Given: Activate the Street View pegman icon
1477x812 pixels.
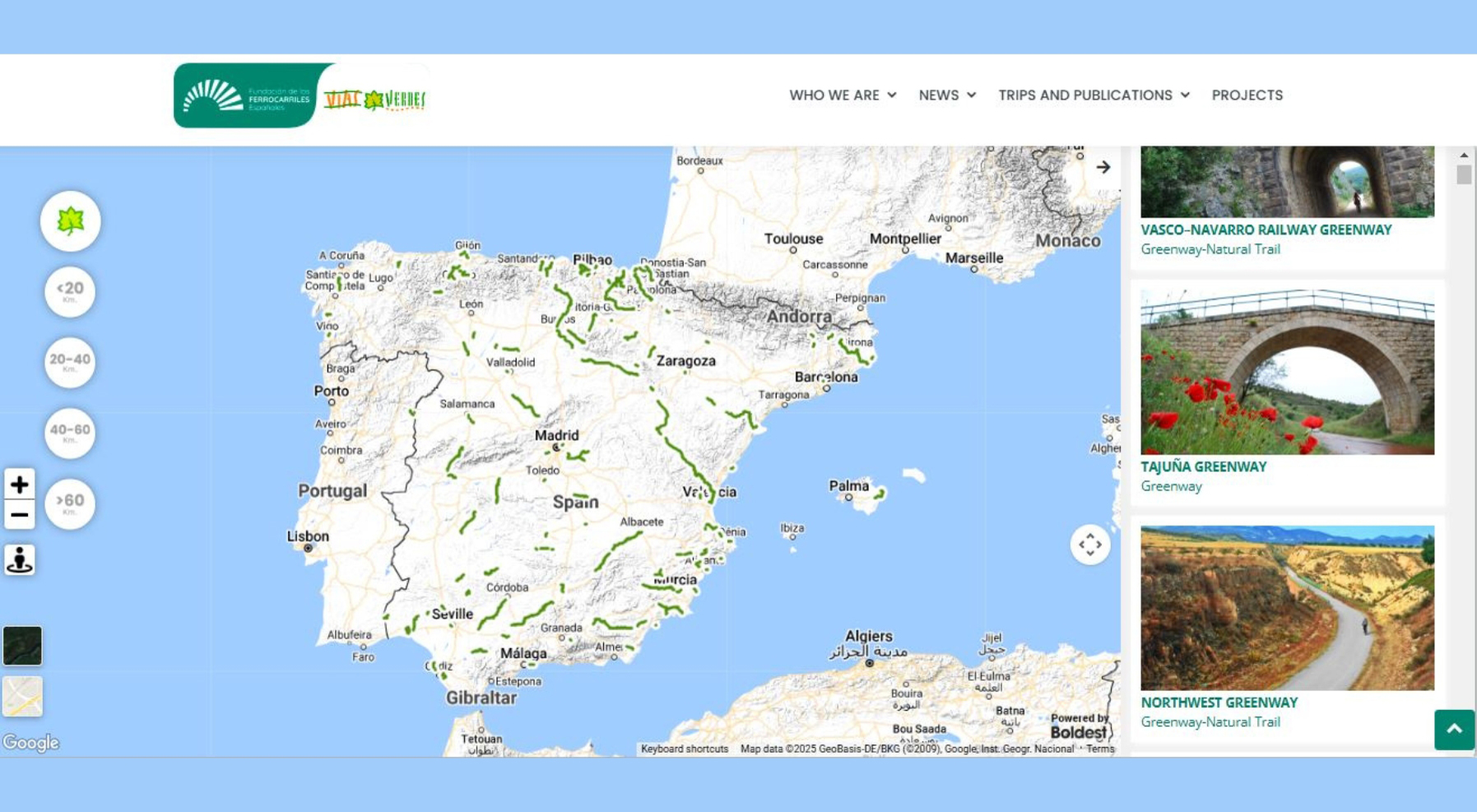Looking at the screenshot, I should (x=19, y=559).
